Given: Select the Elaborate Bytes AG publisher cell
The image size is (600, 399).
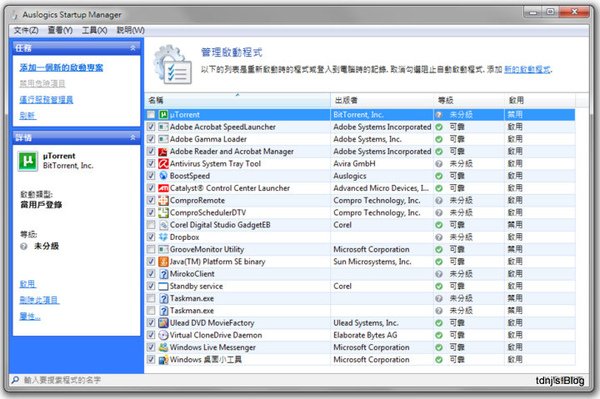Looking at the screenshot, I should point(382,335).
